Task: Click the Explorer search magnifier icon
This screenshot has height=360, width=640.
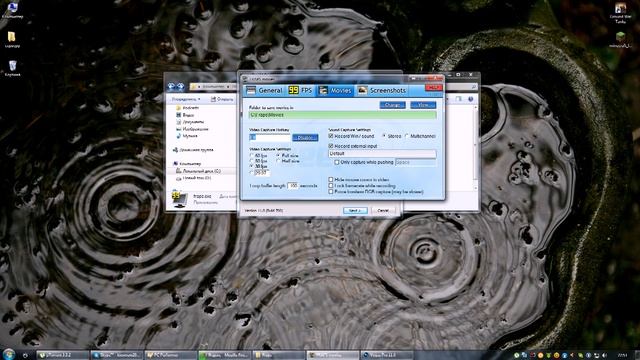Action: pyautogui.click(x=473, y=87)
